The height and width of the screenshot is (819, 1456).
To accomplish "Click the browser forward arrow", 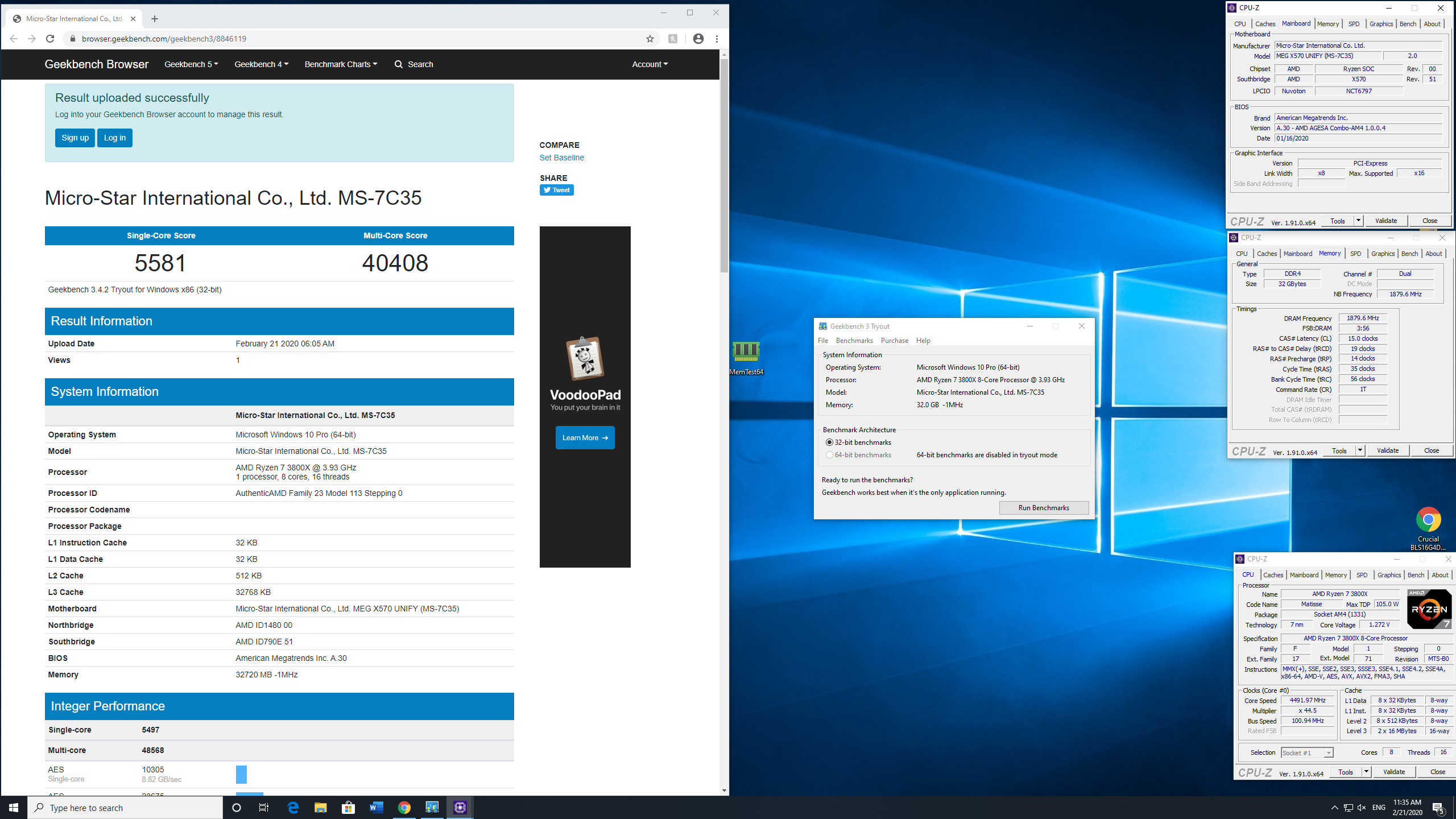I will pos(32,39).
